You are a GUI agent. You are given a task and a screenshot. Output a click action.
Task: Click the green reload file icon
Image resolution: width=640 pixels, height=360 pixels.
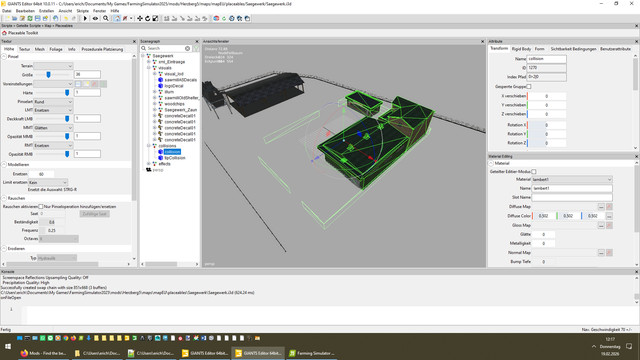pyautogui.click(x=30, y=18)
